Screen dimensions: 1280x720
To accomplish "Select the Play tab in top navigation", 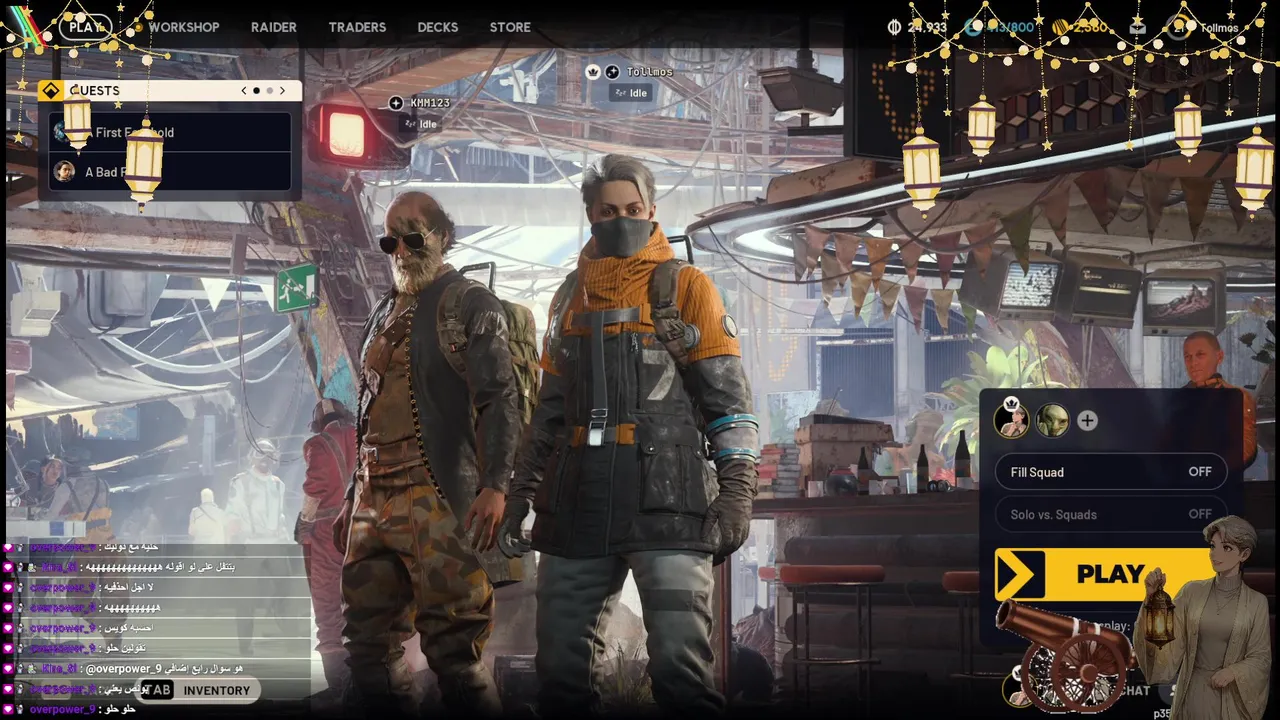I will pos(86,27).
